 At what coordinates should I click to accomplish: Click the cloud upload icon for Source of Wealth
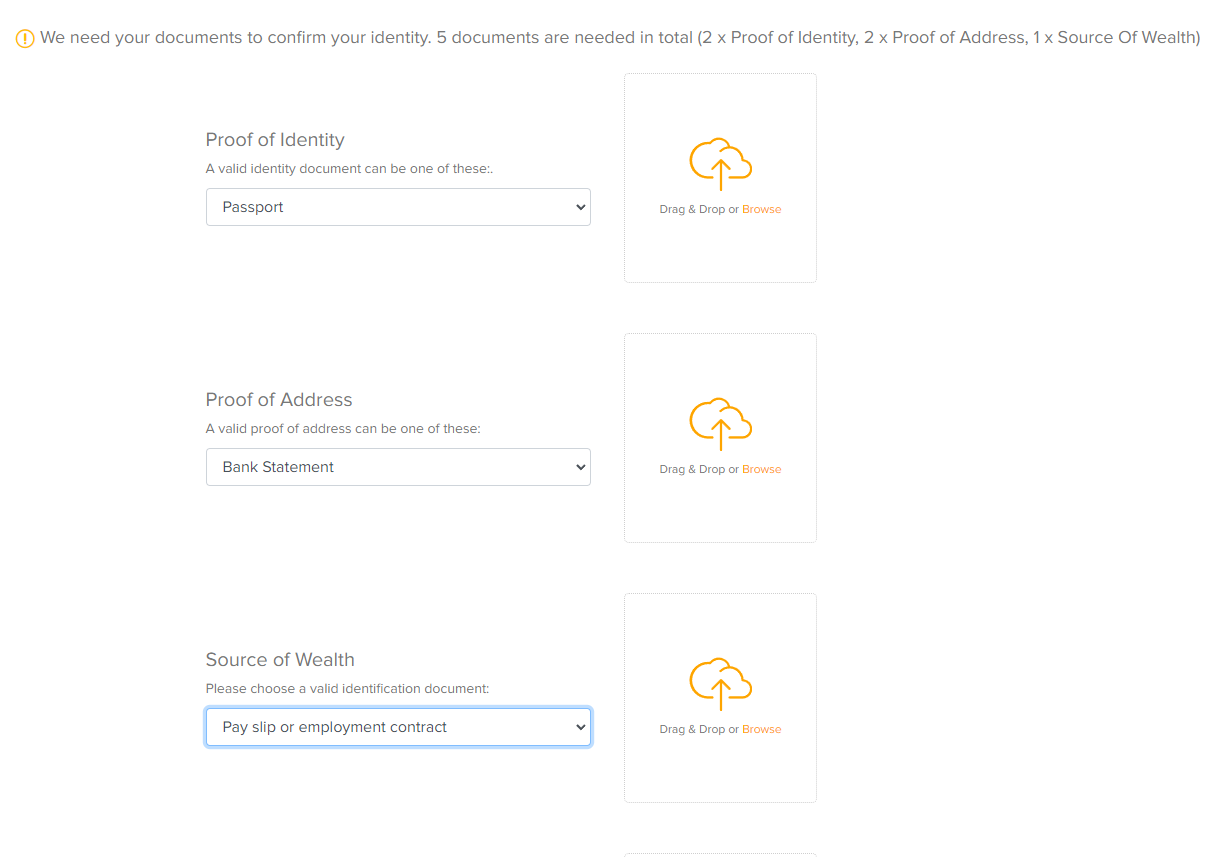pos(720,684)
